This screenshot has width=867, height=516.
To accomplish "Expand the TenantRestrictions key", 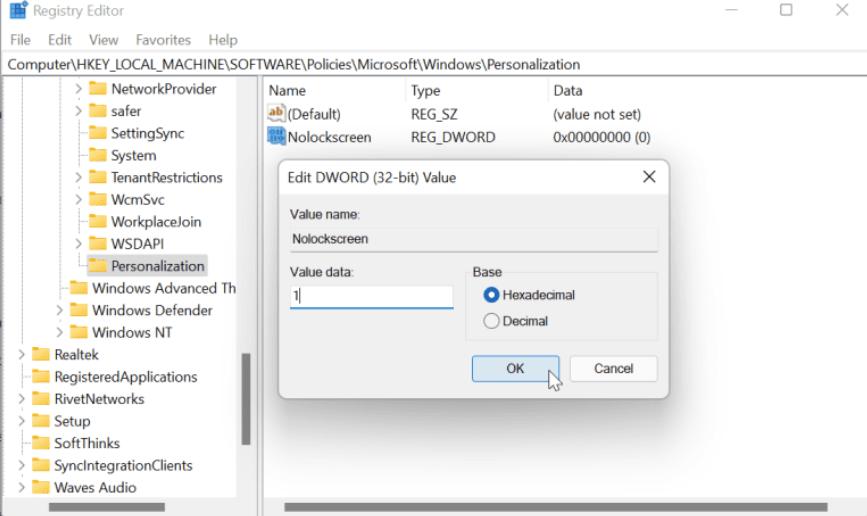I will [x=78, y=178].
